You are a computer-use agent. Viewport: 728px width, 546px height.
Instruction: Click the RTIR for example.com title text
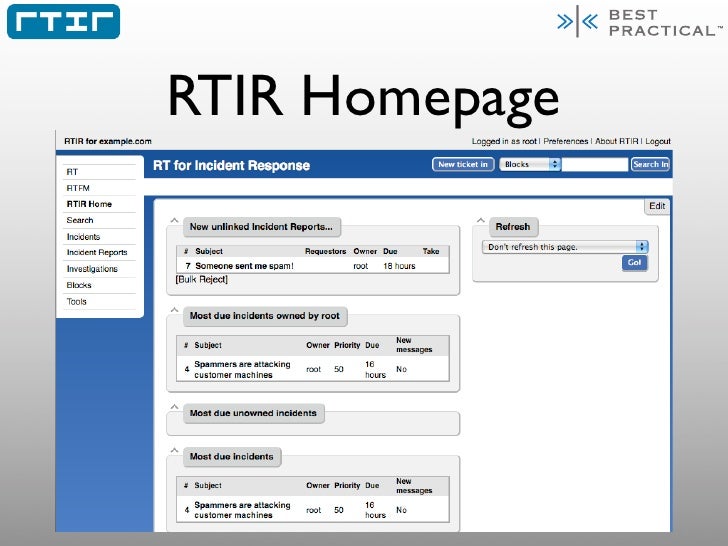point(108,141)
